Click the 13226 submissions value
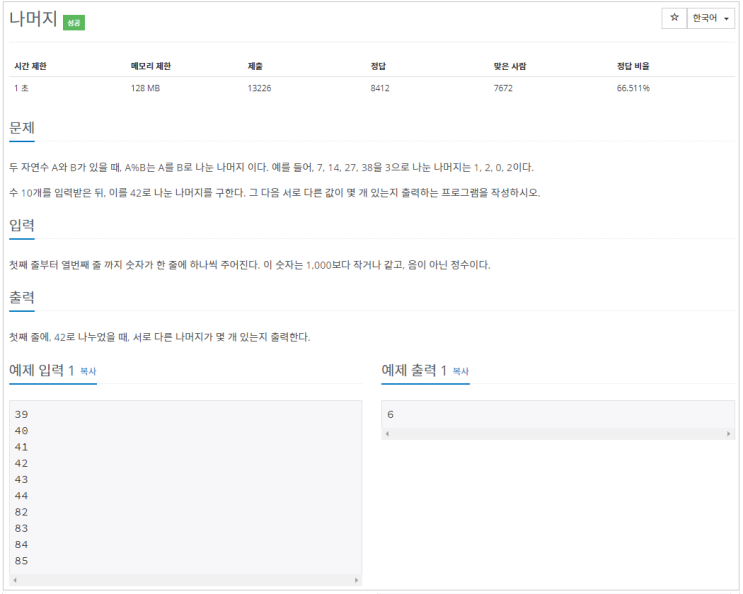The width and height of the screenshot is (743, 594). pyautogui.click(x=259, y=88)
